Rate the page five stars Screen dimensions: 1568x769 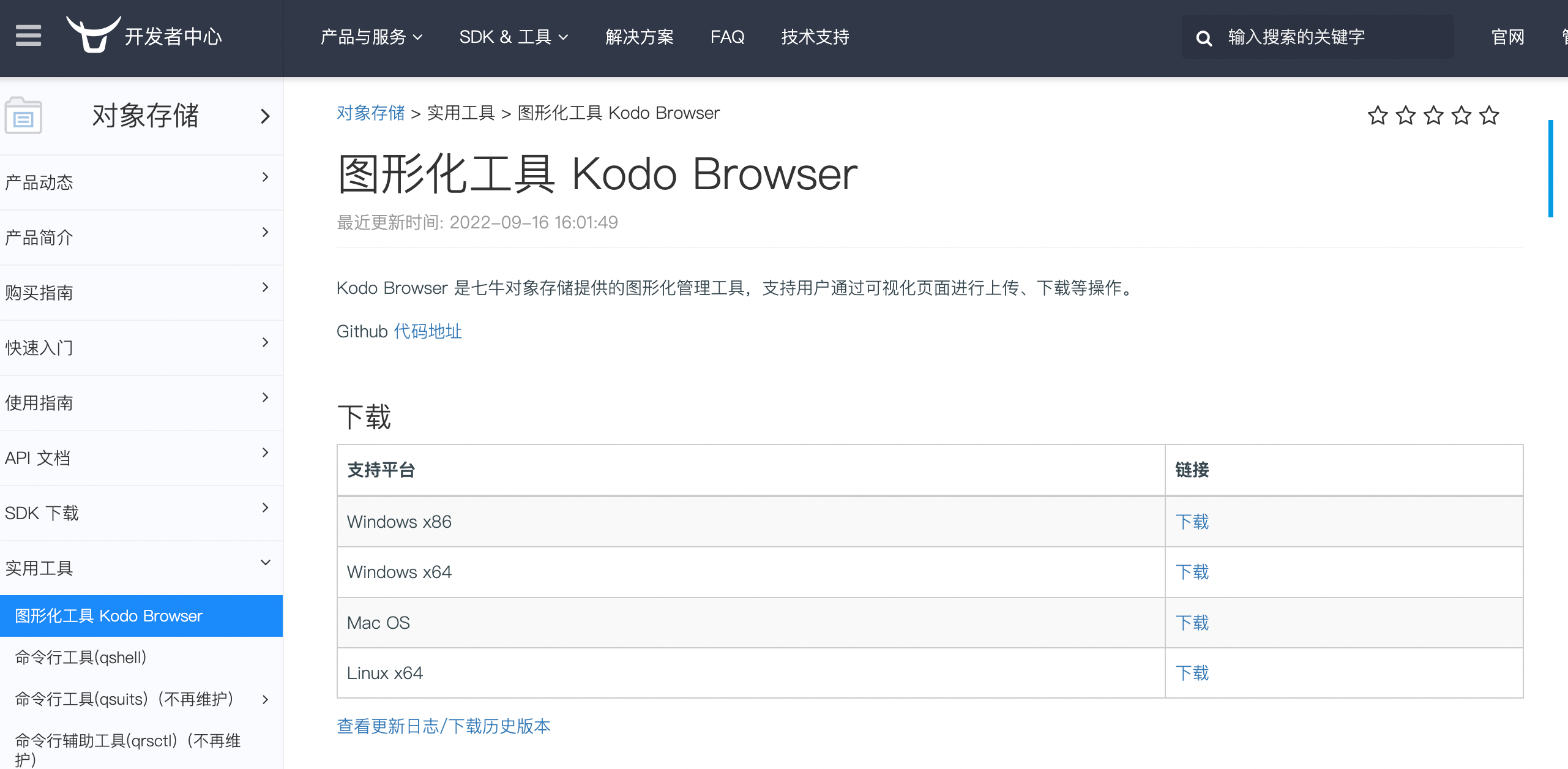[1489, 115]
